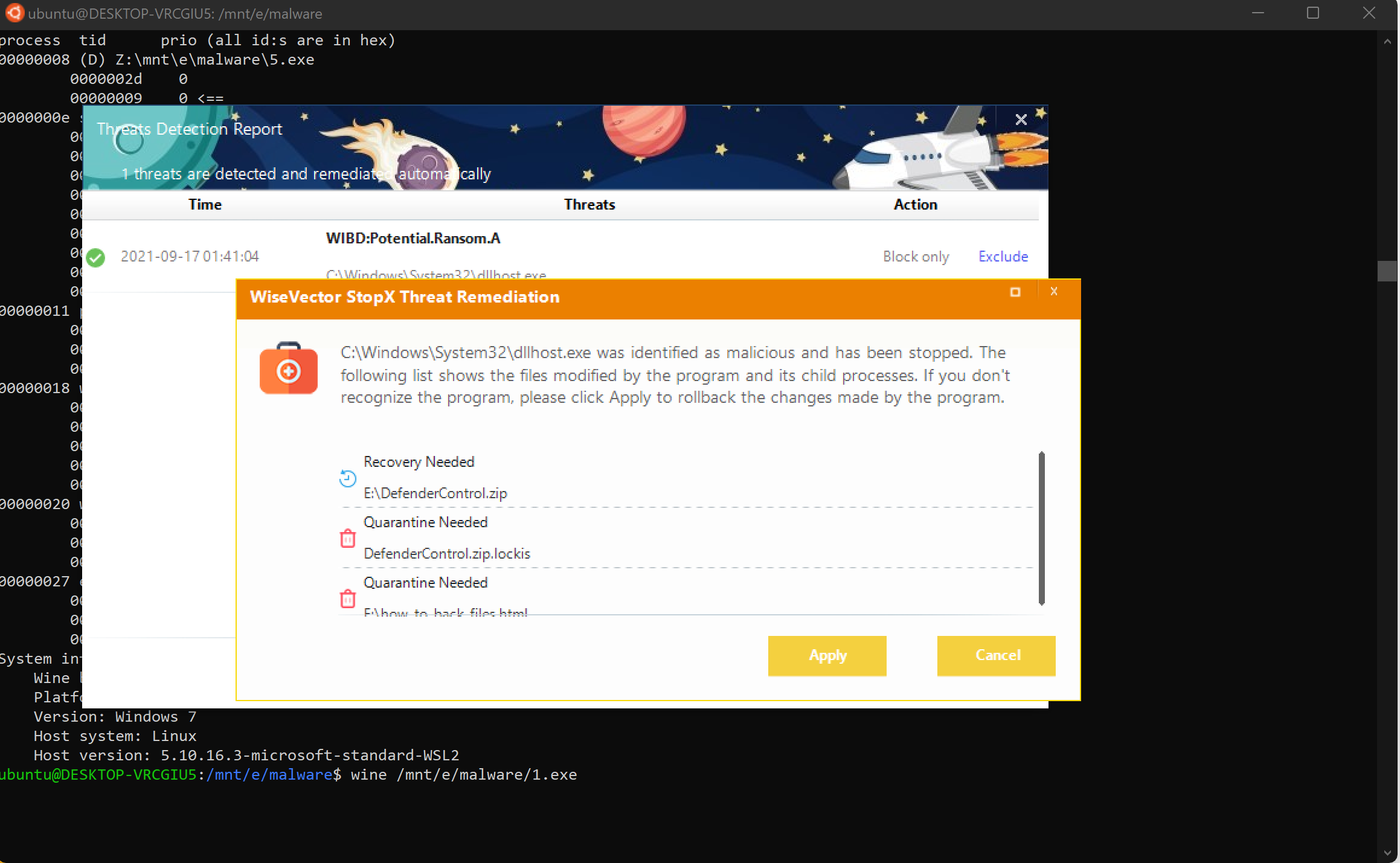Click the orange first-aid kit icon

tap(288, 370)
